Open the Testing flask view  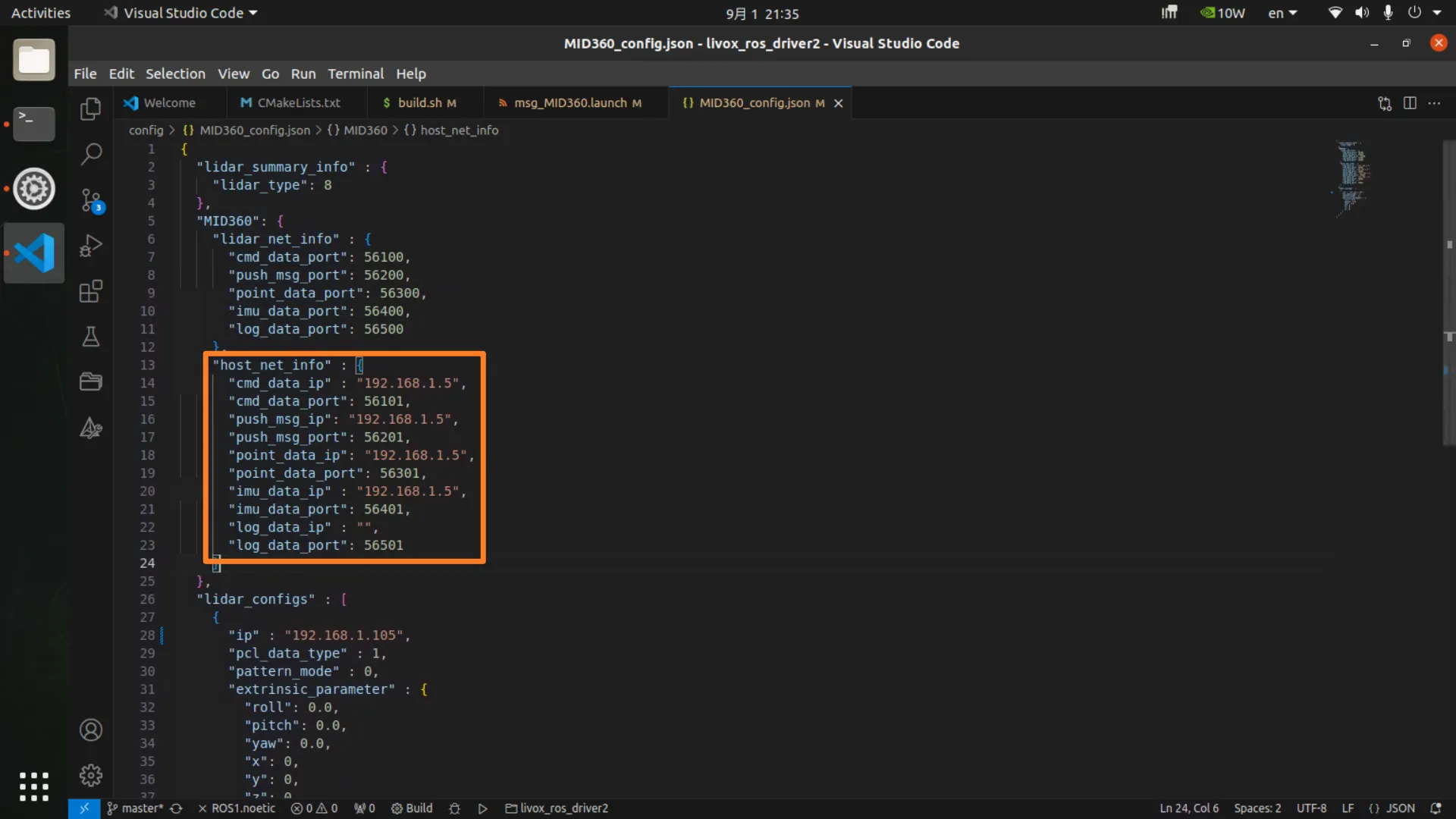point(91,337)
